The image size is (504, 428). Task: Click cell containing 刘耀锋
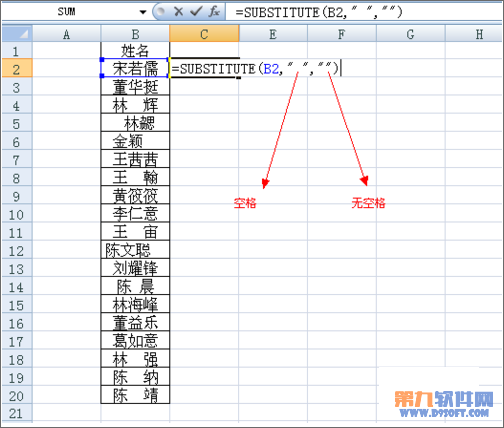[135, 268]
